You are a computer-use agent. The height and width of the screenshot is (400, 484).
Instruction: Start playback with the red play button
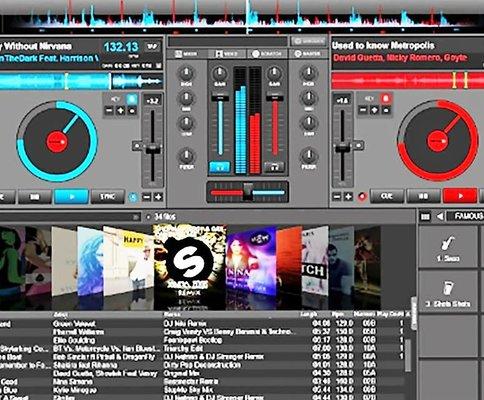click(x=460, y=196)
